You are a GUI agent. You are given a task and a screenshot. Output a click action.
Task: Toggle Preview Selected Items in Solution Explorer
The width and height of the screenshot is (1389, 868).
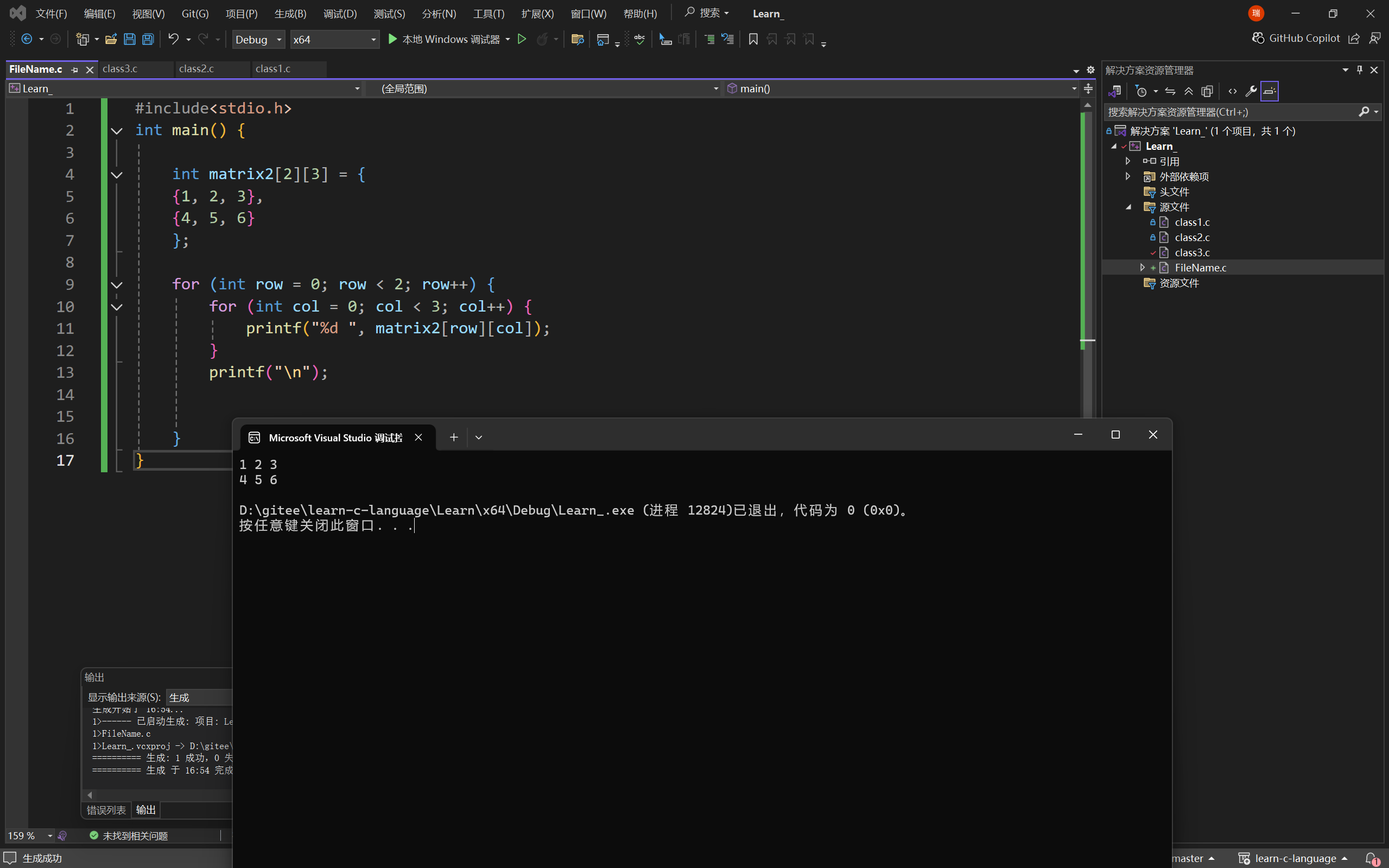coord(1269,91)
